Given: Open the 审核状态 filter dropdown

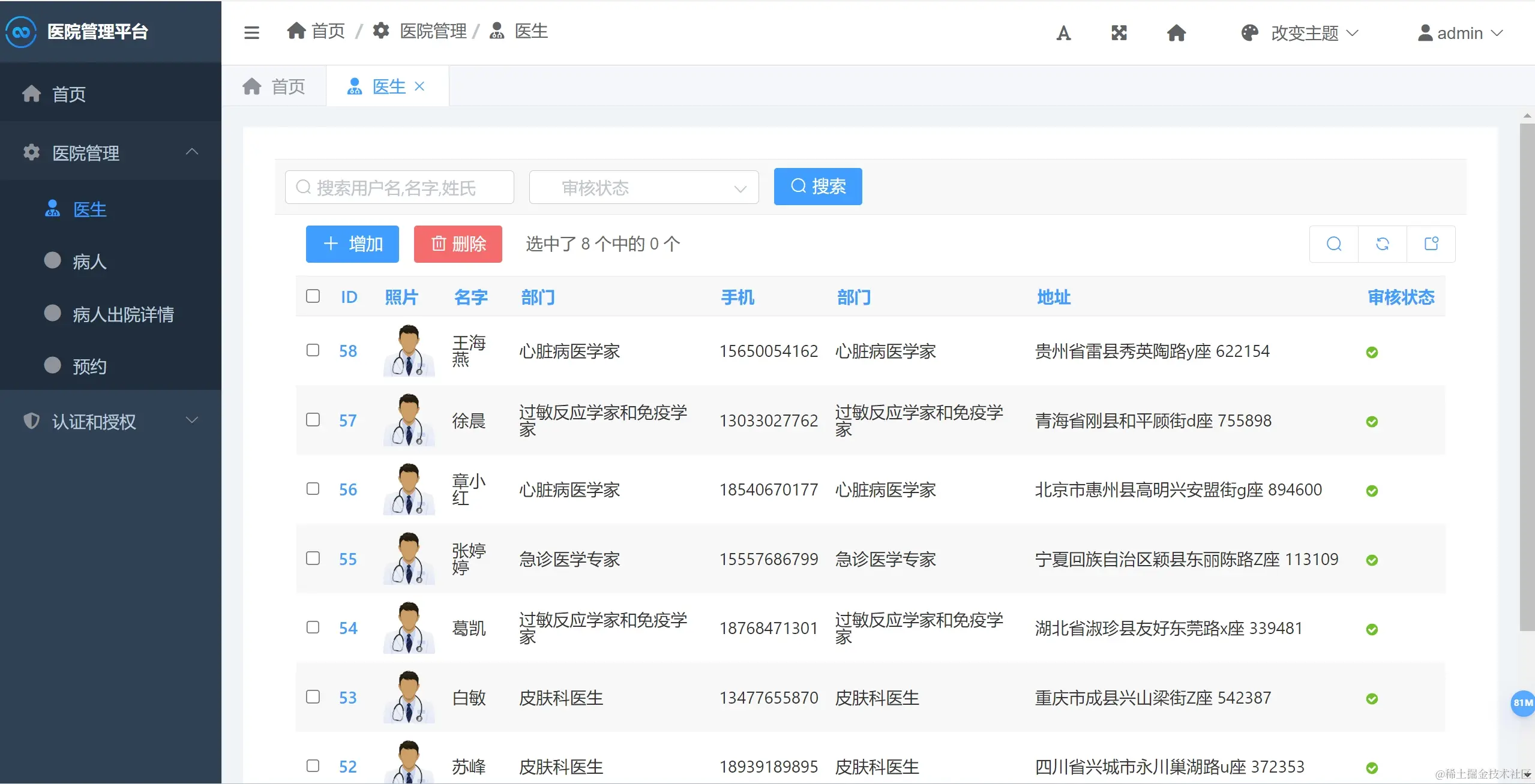Looking at the screenshot, I should (x=643, y=188).
